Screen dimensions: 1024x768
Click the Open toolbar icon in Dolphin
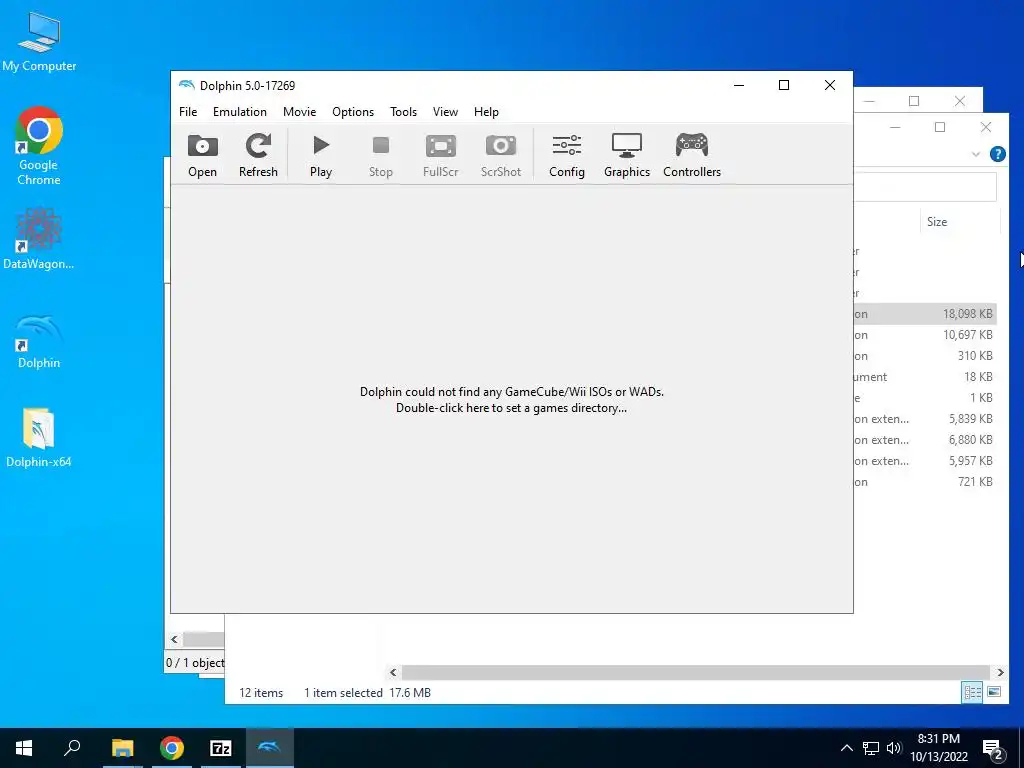202,155
